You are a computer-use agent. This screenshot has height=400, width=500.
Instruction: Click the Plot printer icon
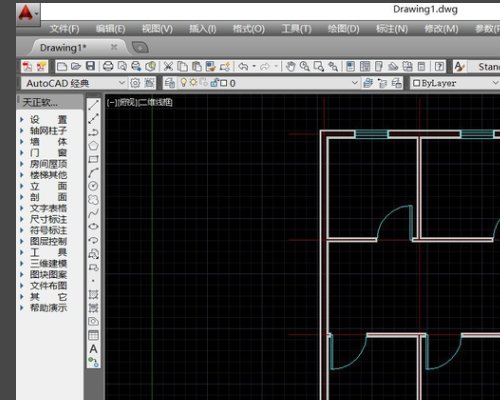coord(108,66)
